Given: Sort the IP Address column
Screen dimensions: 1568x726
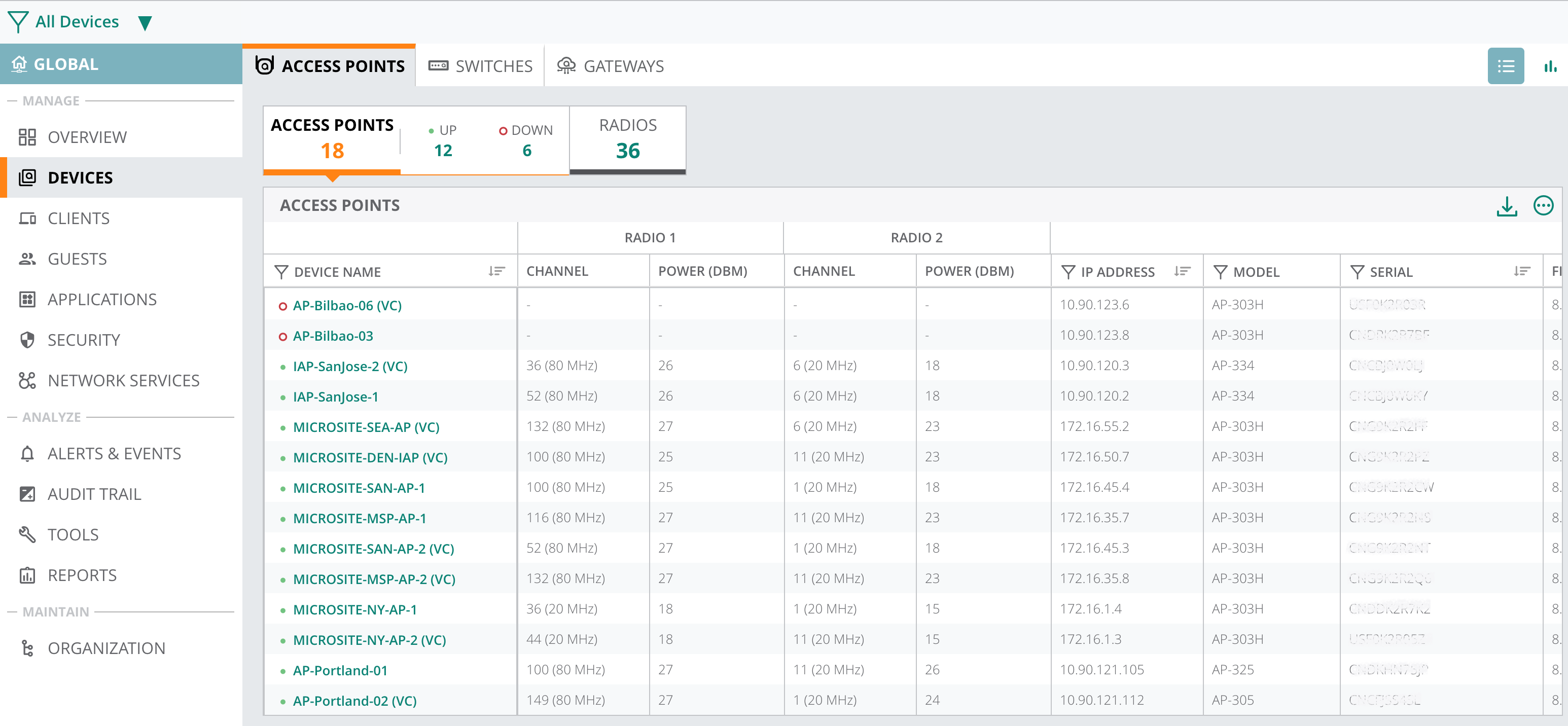Looking at the screenshot, I should tap(1182, 271).
